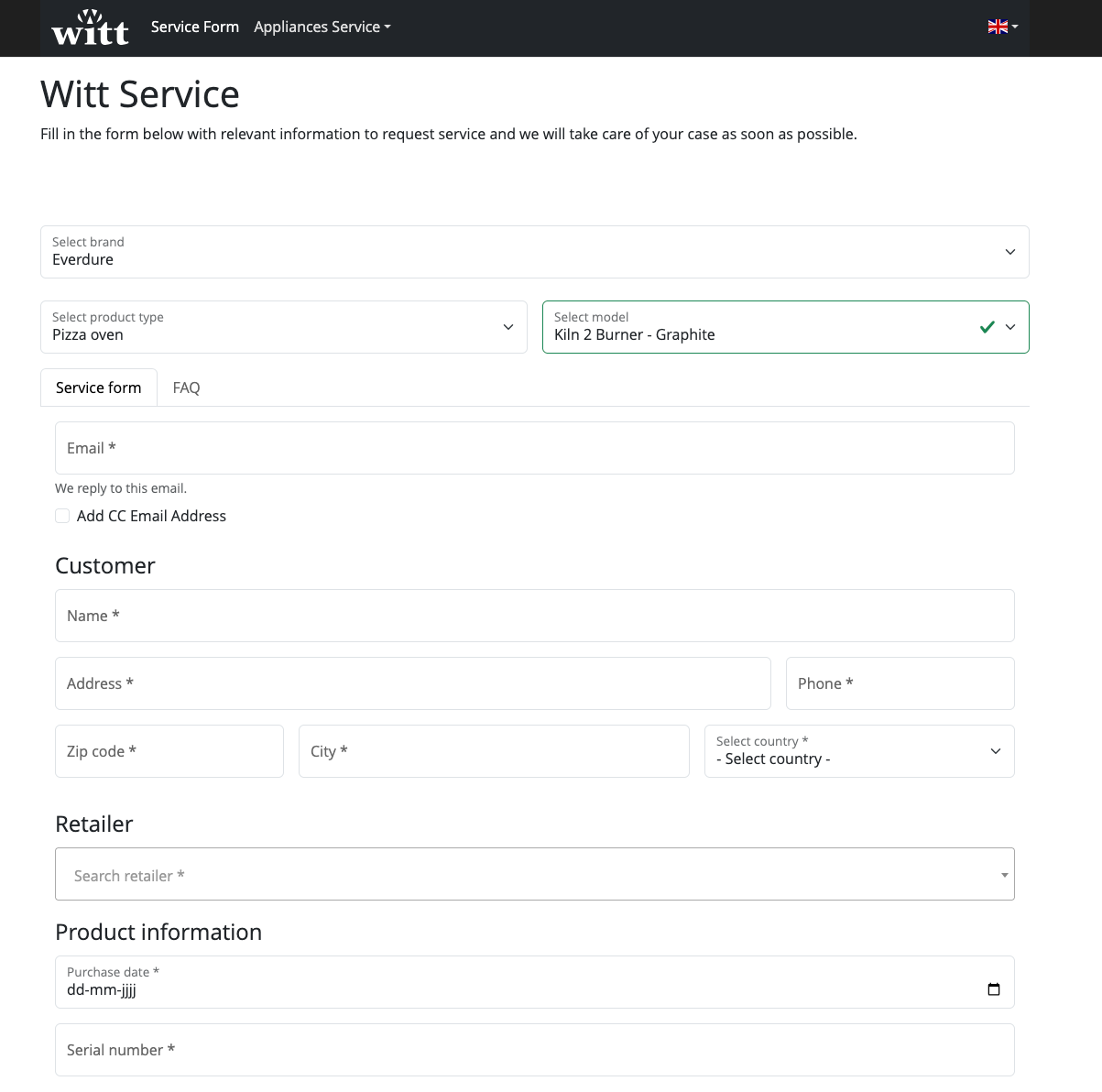Viewport: 1102px width, 1092px height.
Task: Focus the Phone input field
Action: pos(900,683)
